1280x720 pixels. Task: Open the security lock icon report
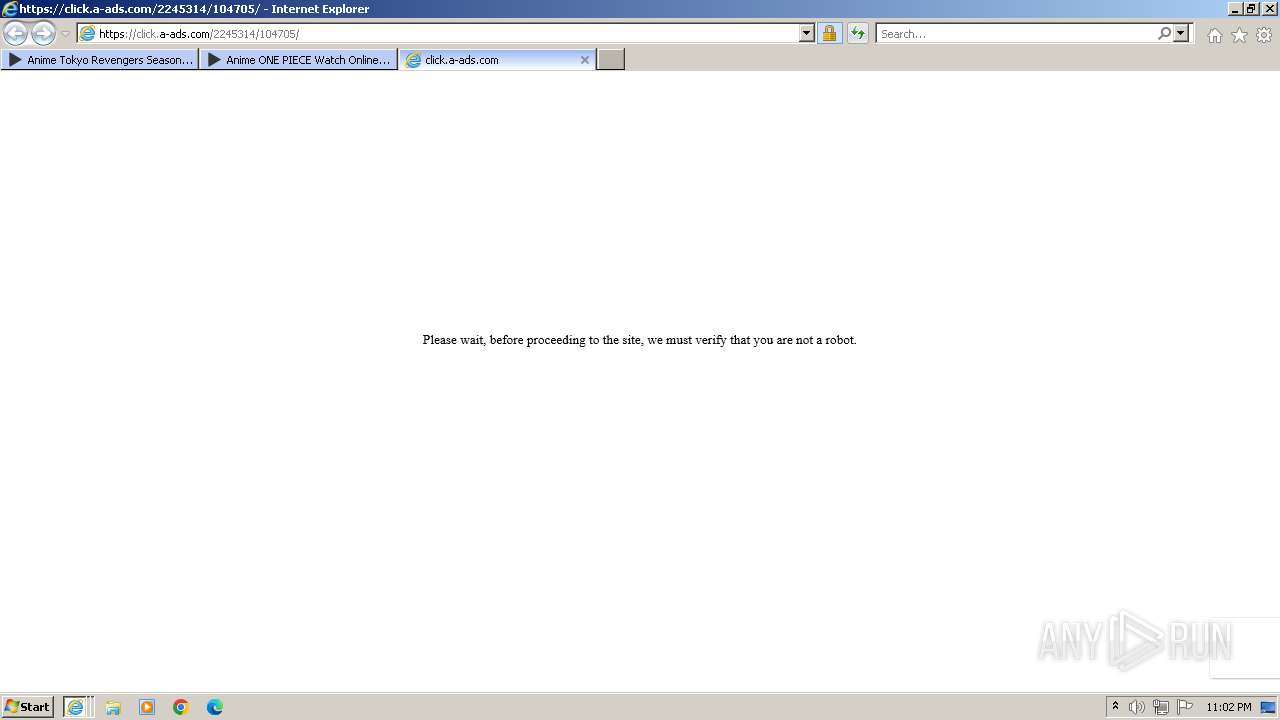point(829,34)
